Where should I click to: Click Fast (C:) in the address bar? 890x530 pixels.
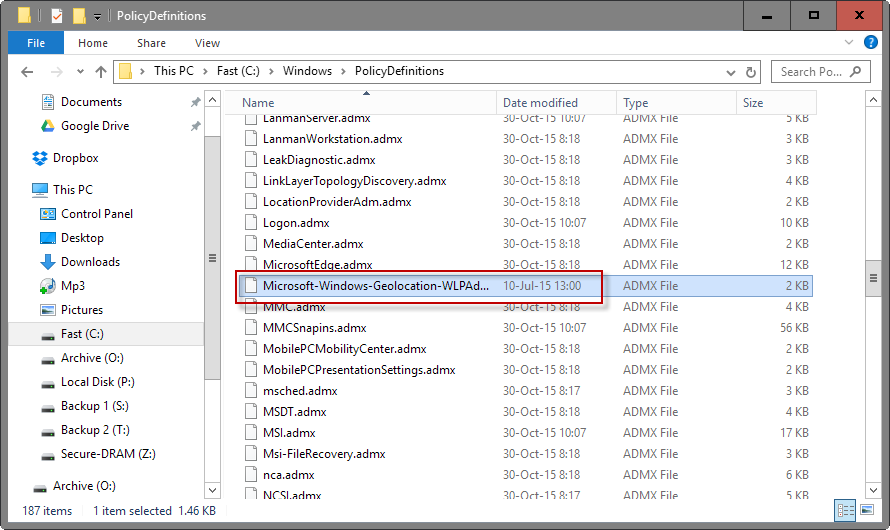(x=238, y=71)
